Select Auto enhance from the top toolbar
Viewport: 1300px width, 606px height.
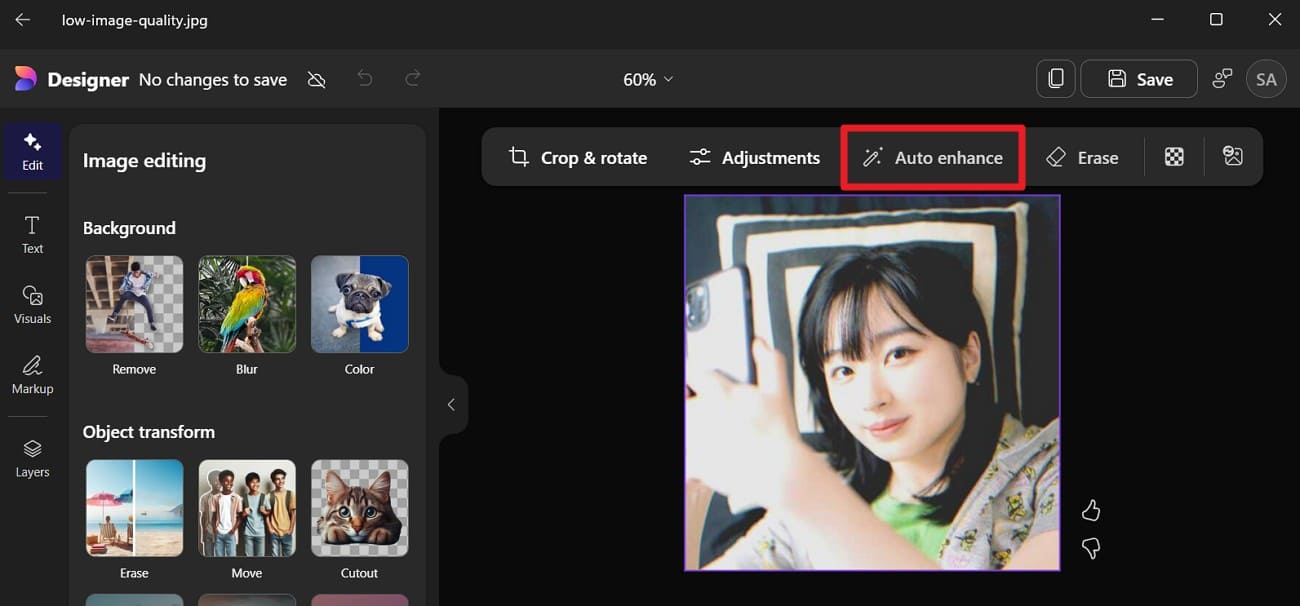932,157
